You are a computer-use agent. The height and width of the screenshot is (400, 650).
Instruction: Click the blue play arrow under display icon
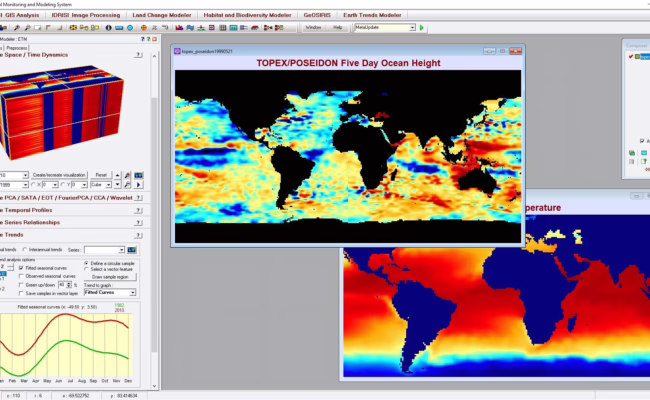(x=138, y=184)
